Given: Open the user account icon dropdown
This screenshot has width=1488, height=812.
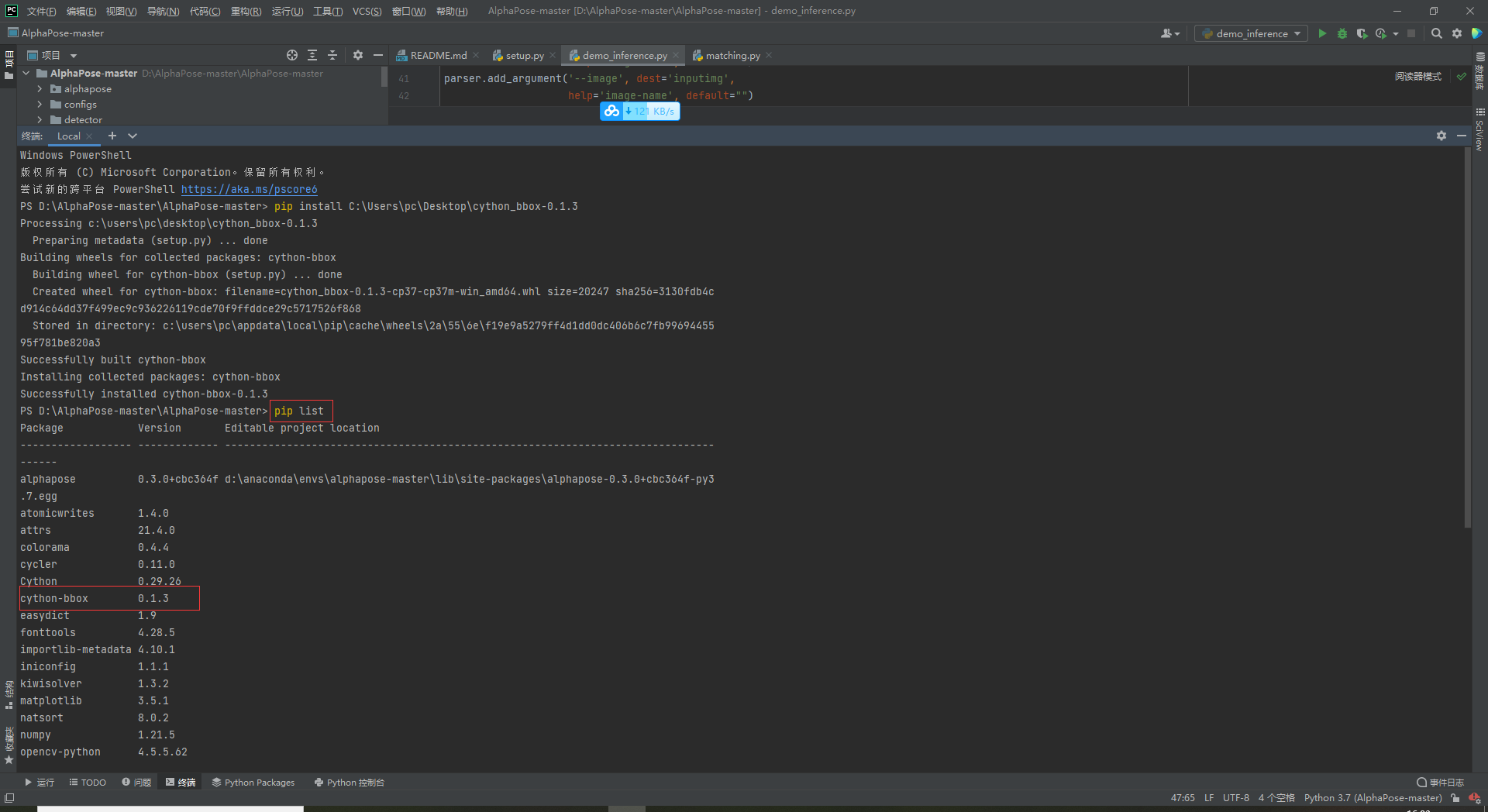Looking at the screenshot, I should (1170, 33).
